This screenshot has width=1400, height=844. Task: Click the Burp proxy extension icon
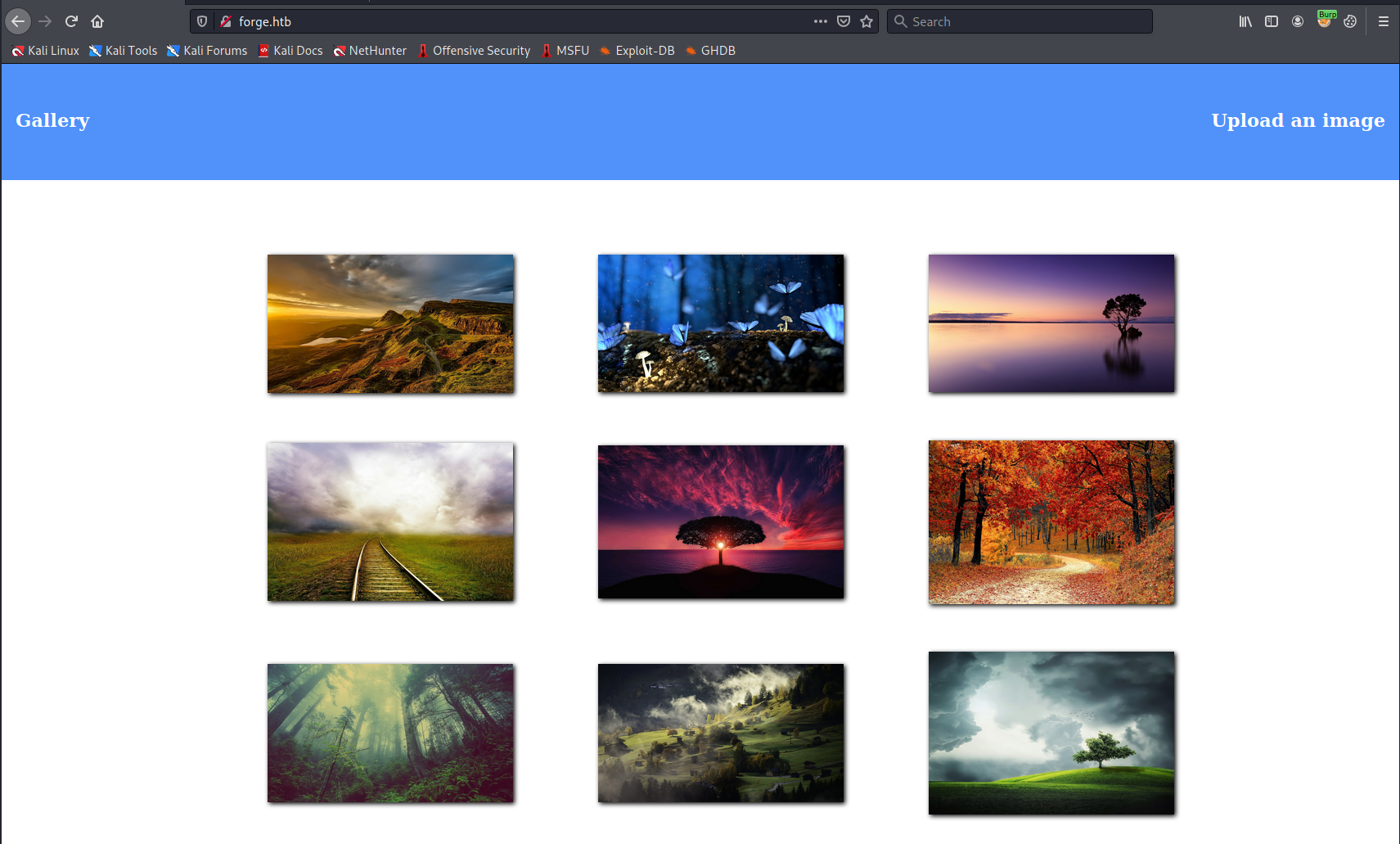(x=1325, y=20)
